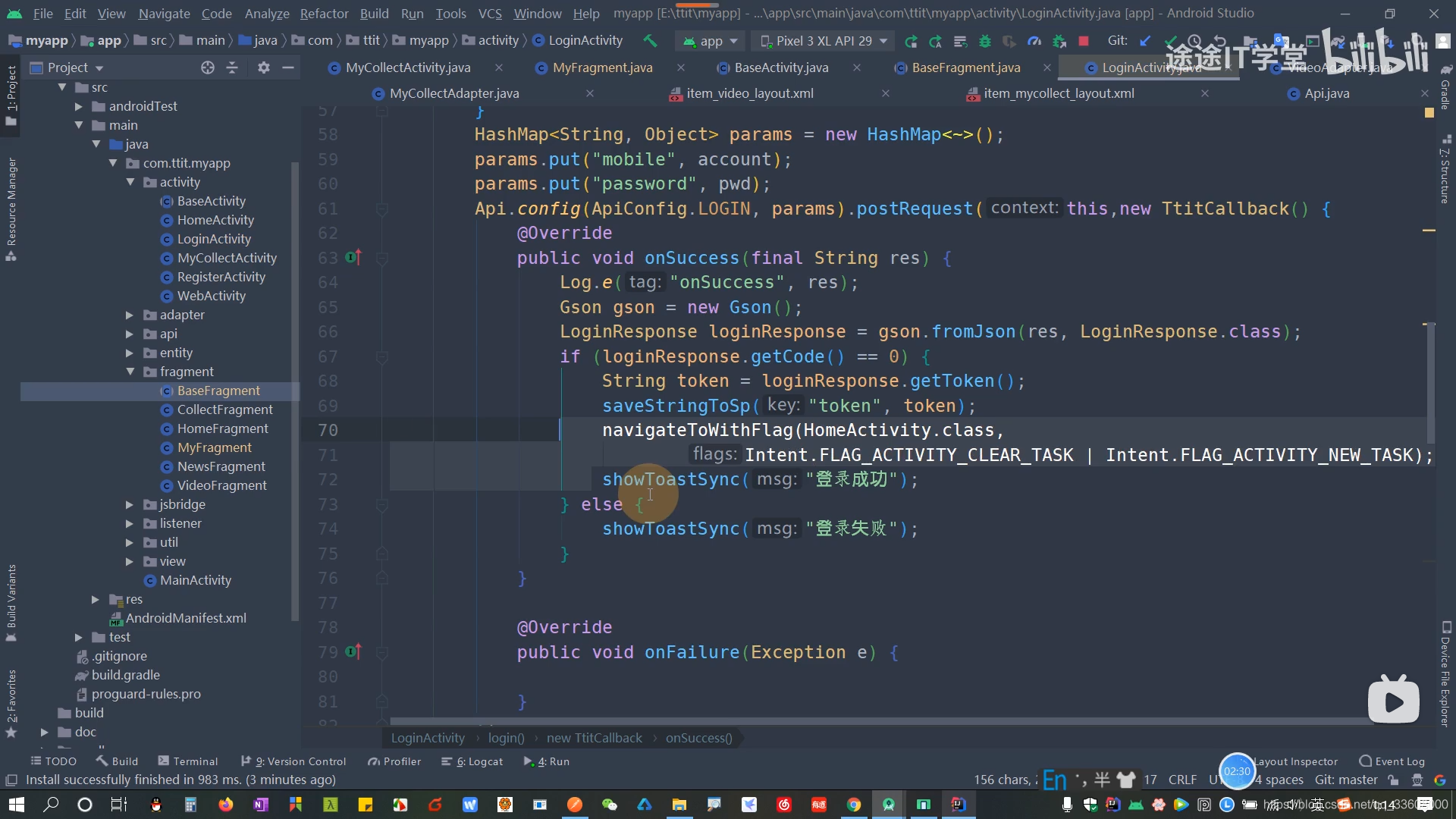Image resolution: width=1456 pixels, height=819 pixels.
Task: Open Pixel 3 XL API 29 device dropdown
Action: click(x=824, y=41)
